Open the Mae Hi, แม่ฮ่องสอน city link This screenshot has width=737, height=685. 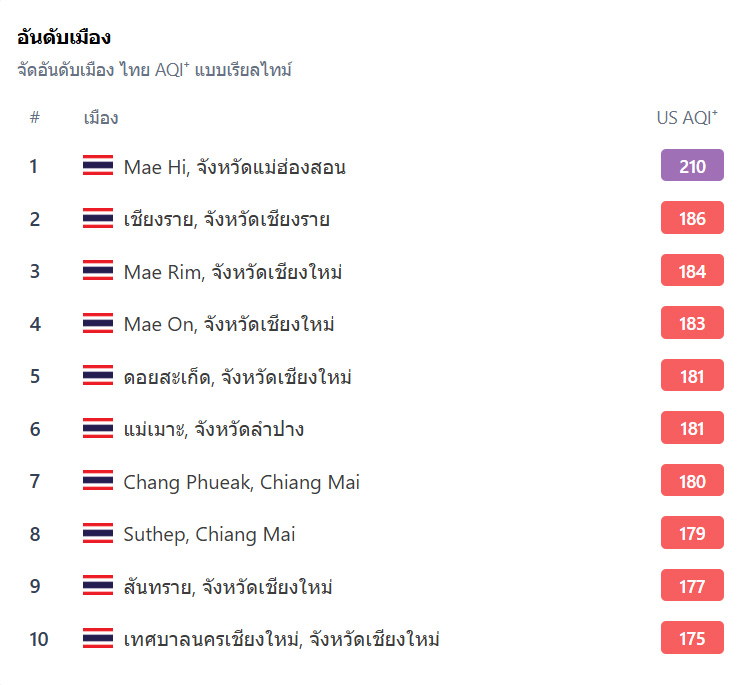235,166
